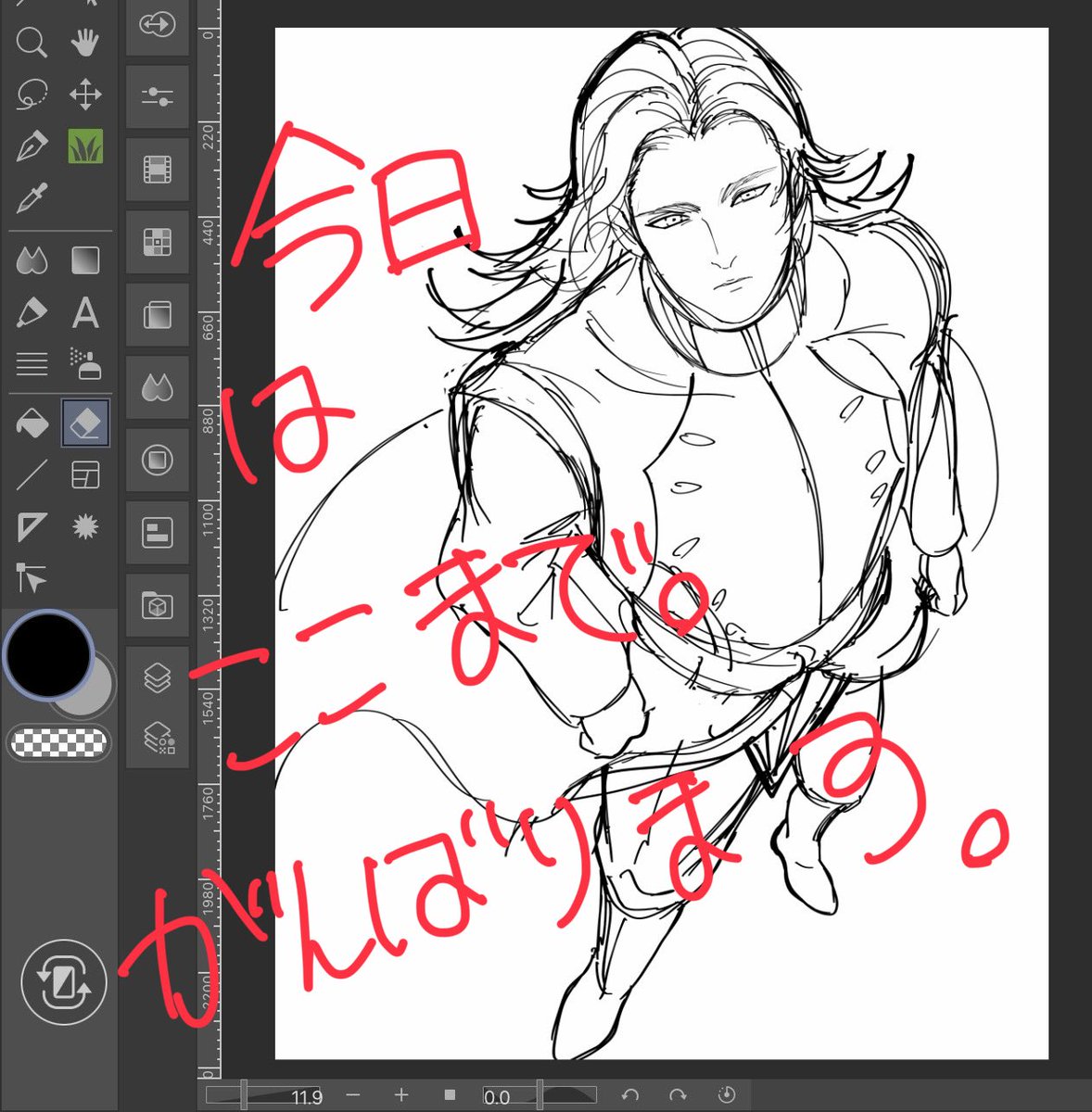The width and height of the screenshot is (1092, 1112).
Task: Select the Operation object-cursor tool
Action: [32, 579]
